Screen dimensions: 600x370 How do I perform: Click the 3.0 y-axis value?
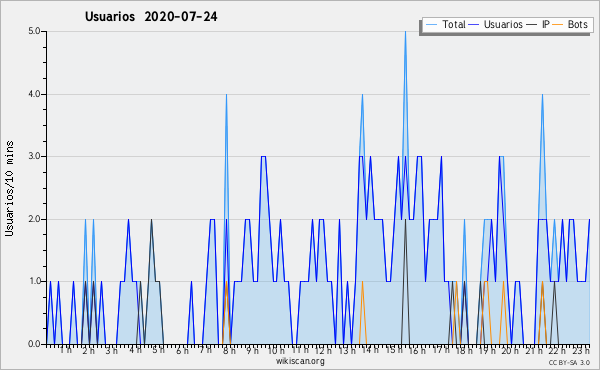coord(34,156)
